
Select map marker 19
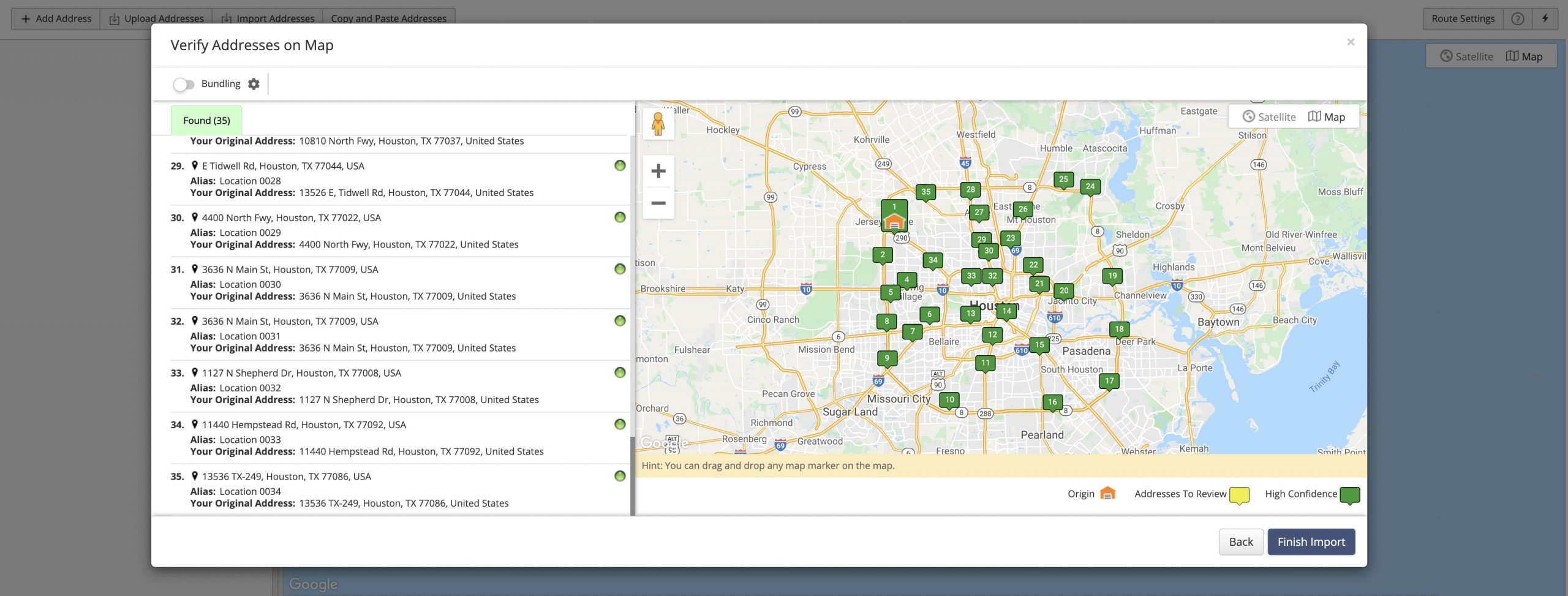click(x=1112, y=276)
